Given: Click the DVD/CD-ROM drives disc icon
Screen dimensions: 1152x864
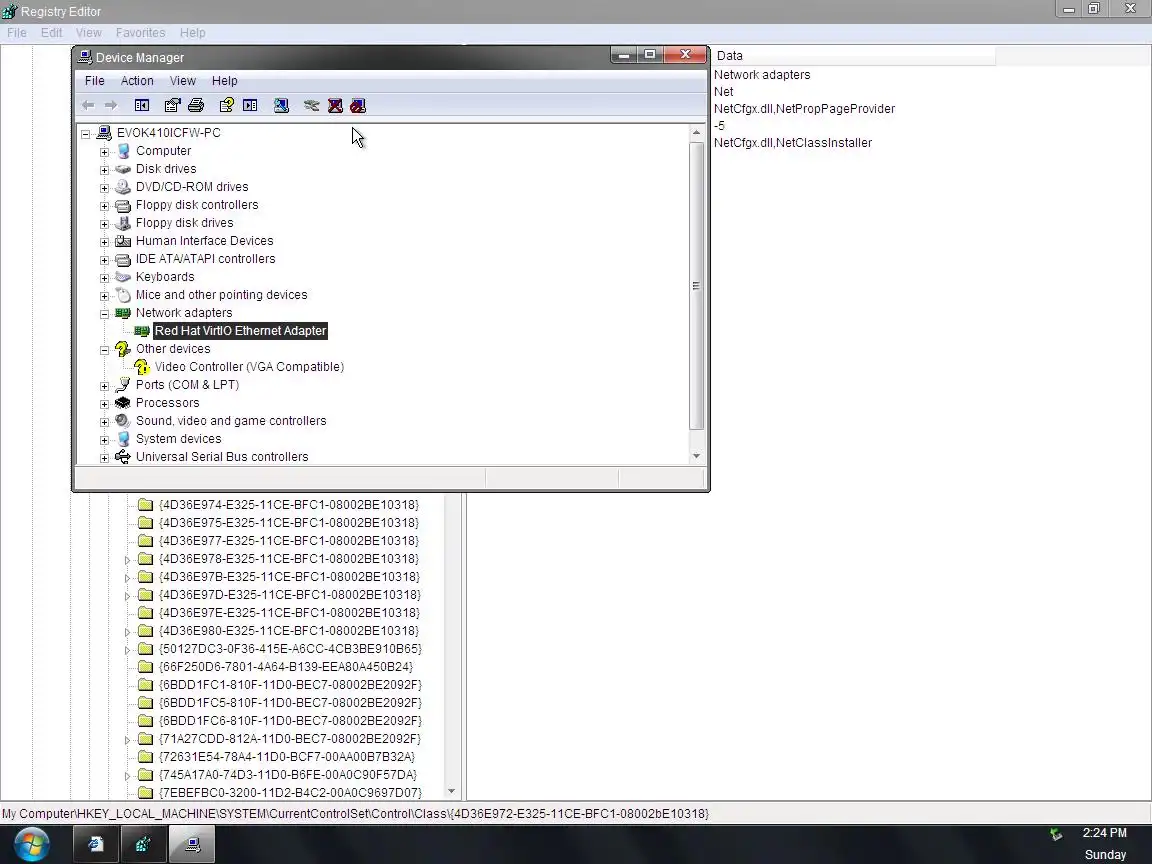Looking at the screenshot, I should pos(123,187).
